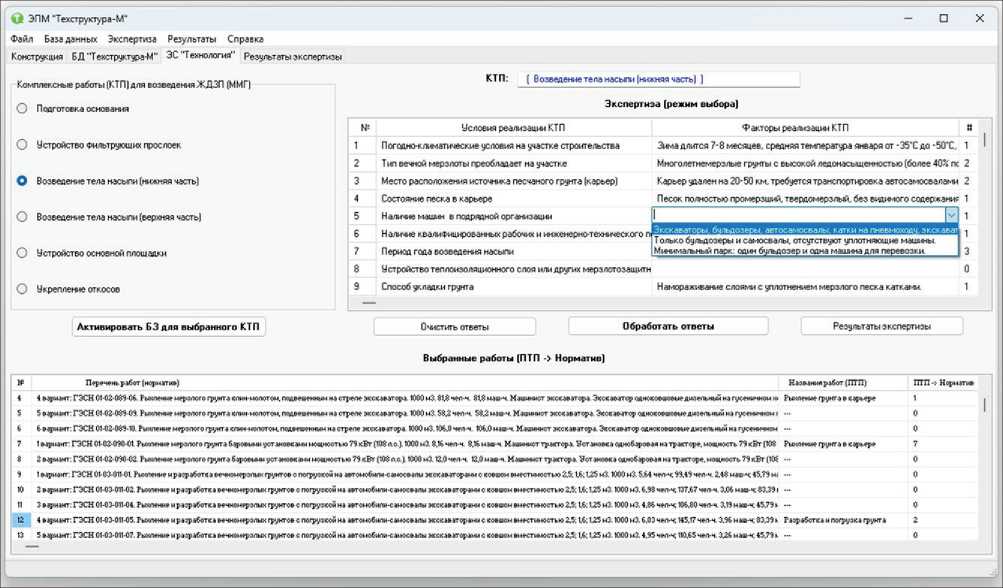
Task: Switch to the "Результаты экспертизы" tab
Action: (x=292, y=56)
